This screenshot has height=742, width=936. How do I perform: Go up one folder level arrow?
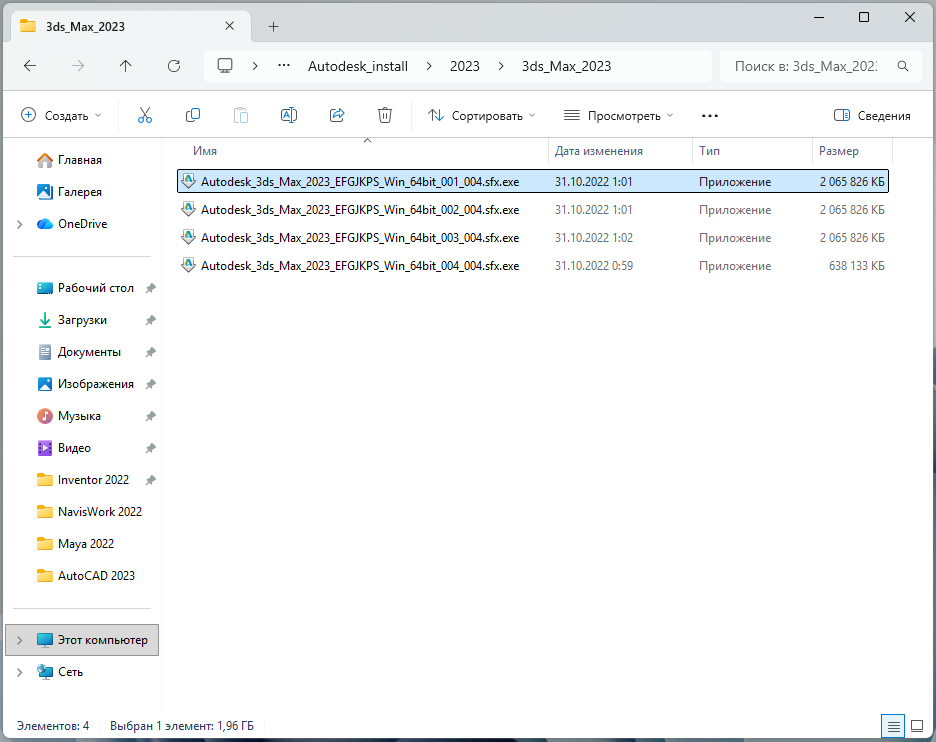click(125, 66)
